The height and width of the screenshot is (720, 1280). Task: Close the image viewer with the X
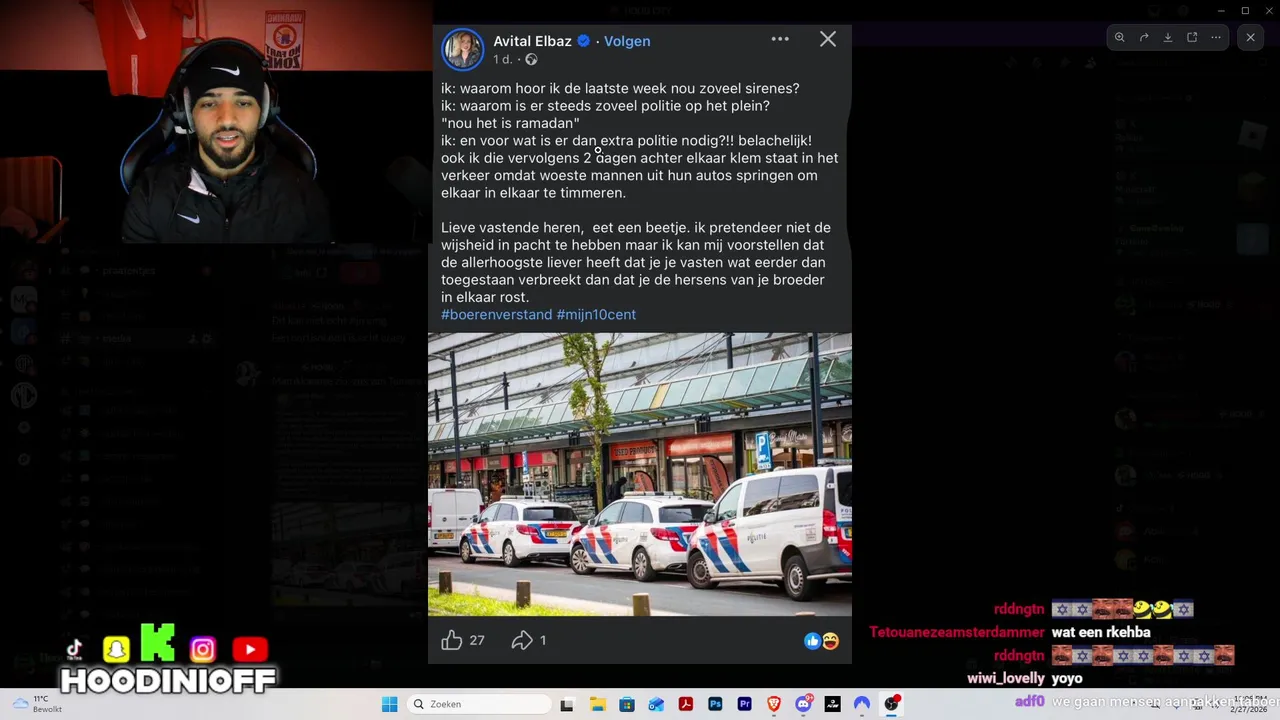point(1250,37)
